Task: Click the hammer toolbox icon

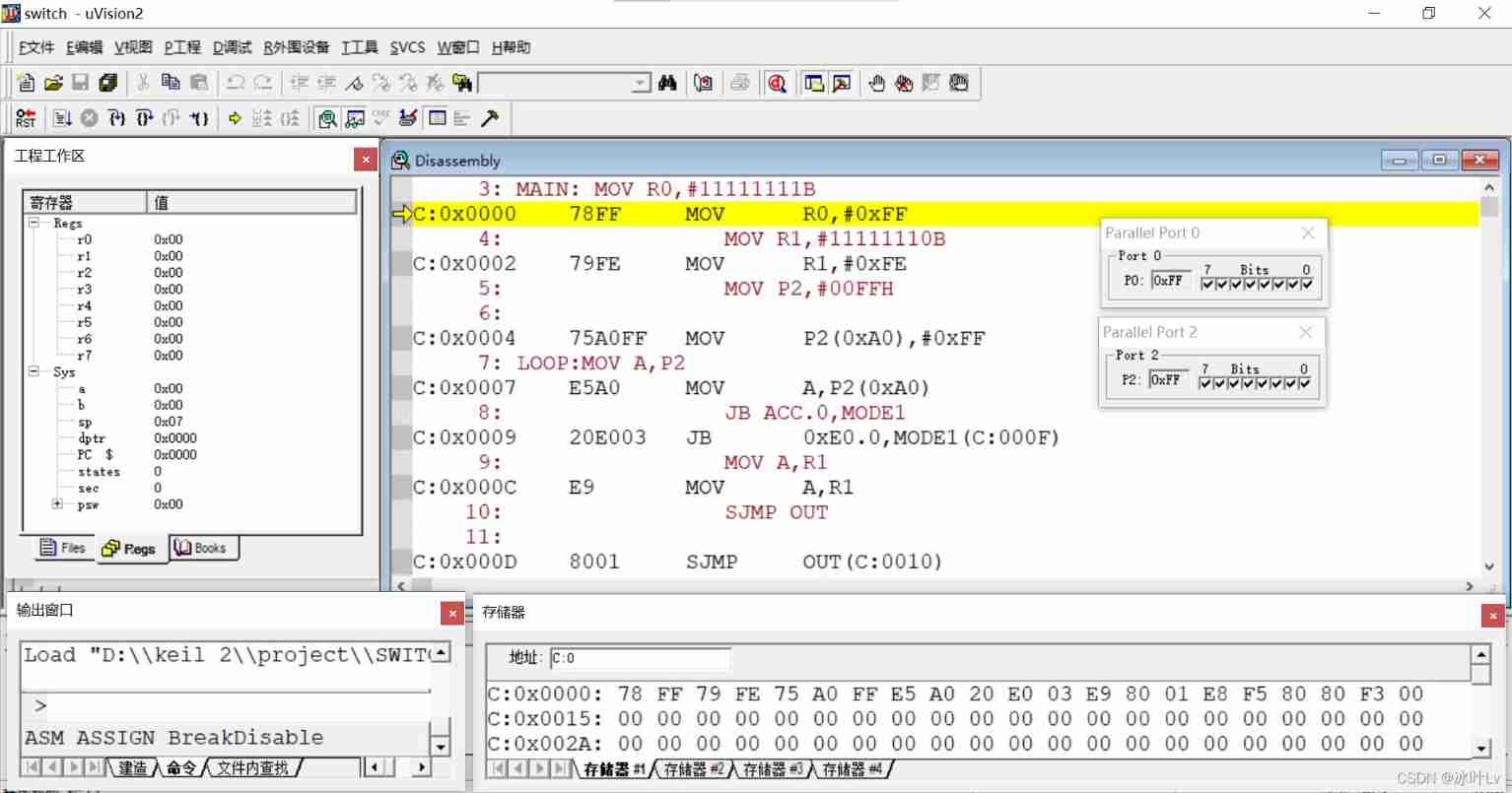Action: (x=490, y=118)
